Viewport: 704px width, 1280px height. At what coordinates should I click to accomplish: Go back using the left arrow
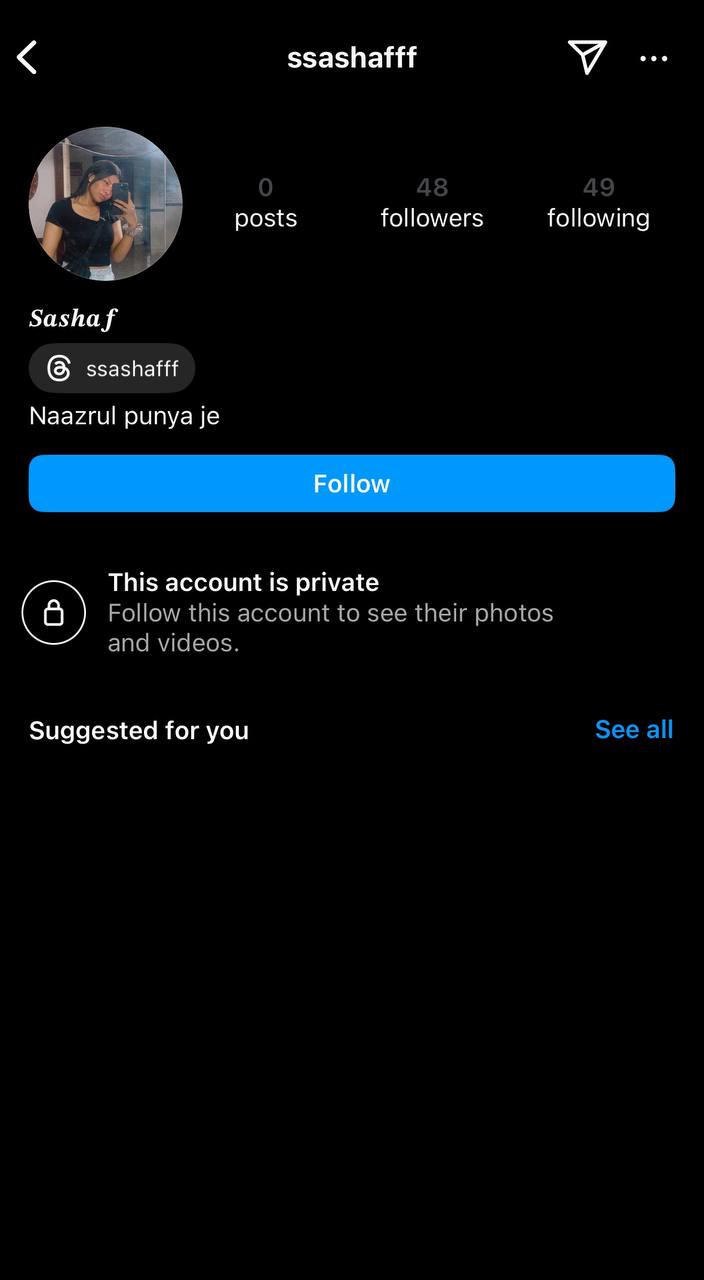27,58
